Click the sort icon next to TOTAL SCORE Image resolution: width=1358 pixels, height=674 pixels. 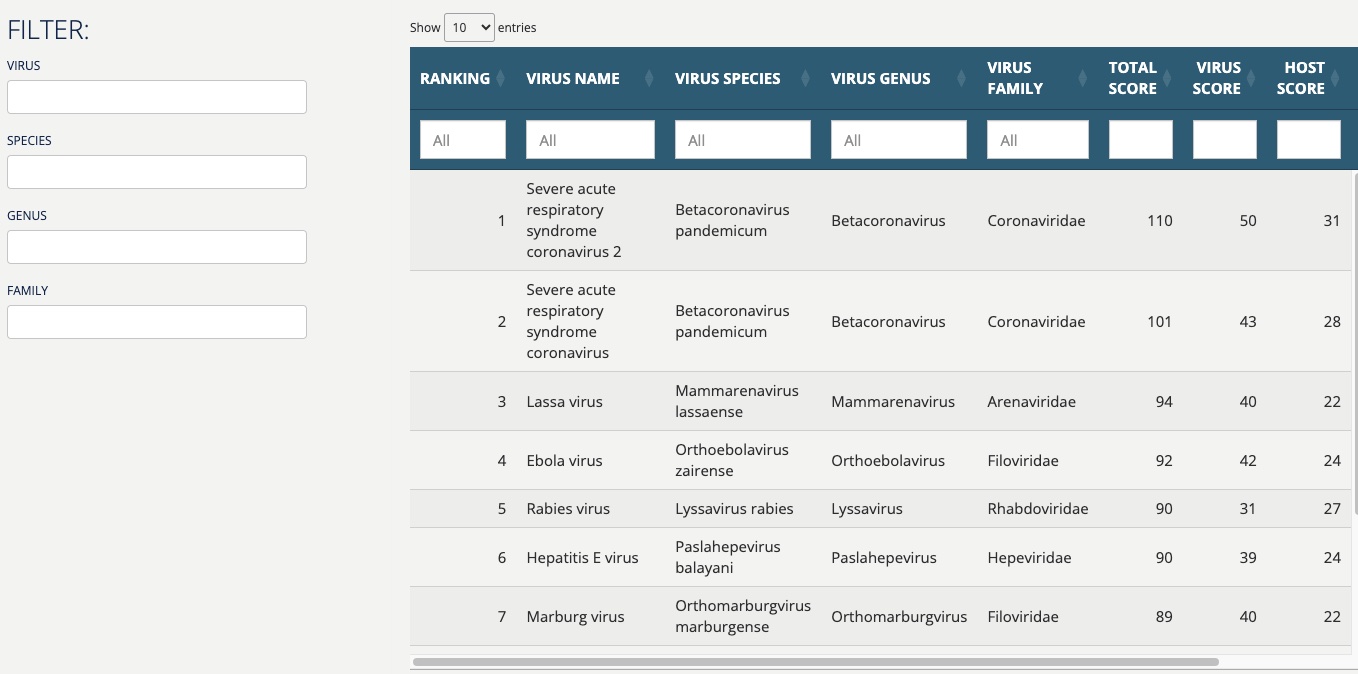point(1166,77)
